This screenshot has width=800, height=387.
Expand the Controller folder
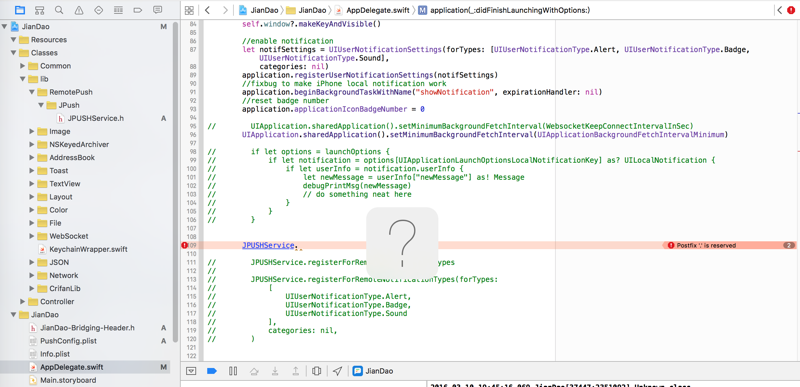tap(22, 301)
